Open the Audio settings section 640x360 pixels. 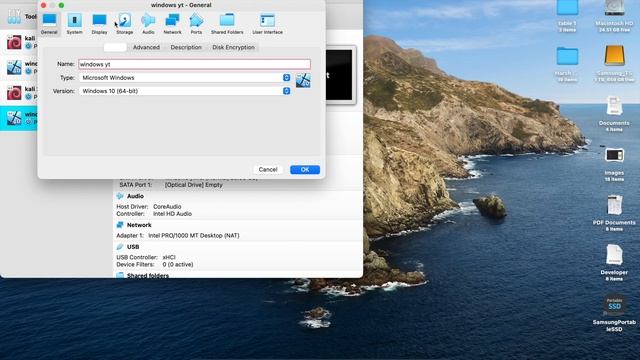148,24
